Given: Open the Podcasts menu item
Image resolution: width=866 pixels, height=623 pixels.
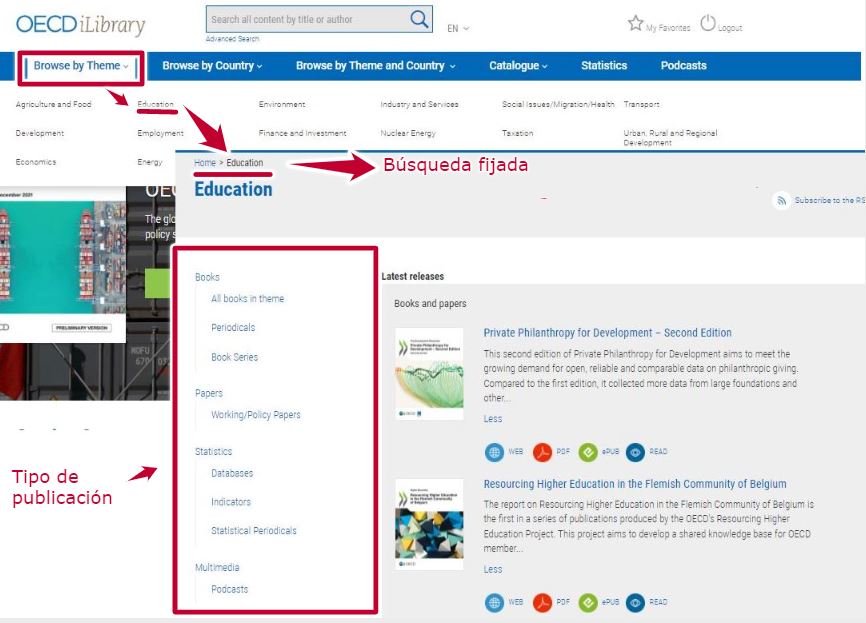Looking at the screenshot, I should pyautogui.click(x=683, y=66).
